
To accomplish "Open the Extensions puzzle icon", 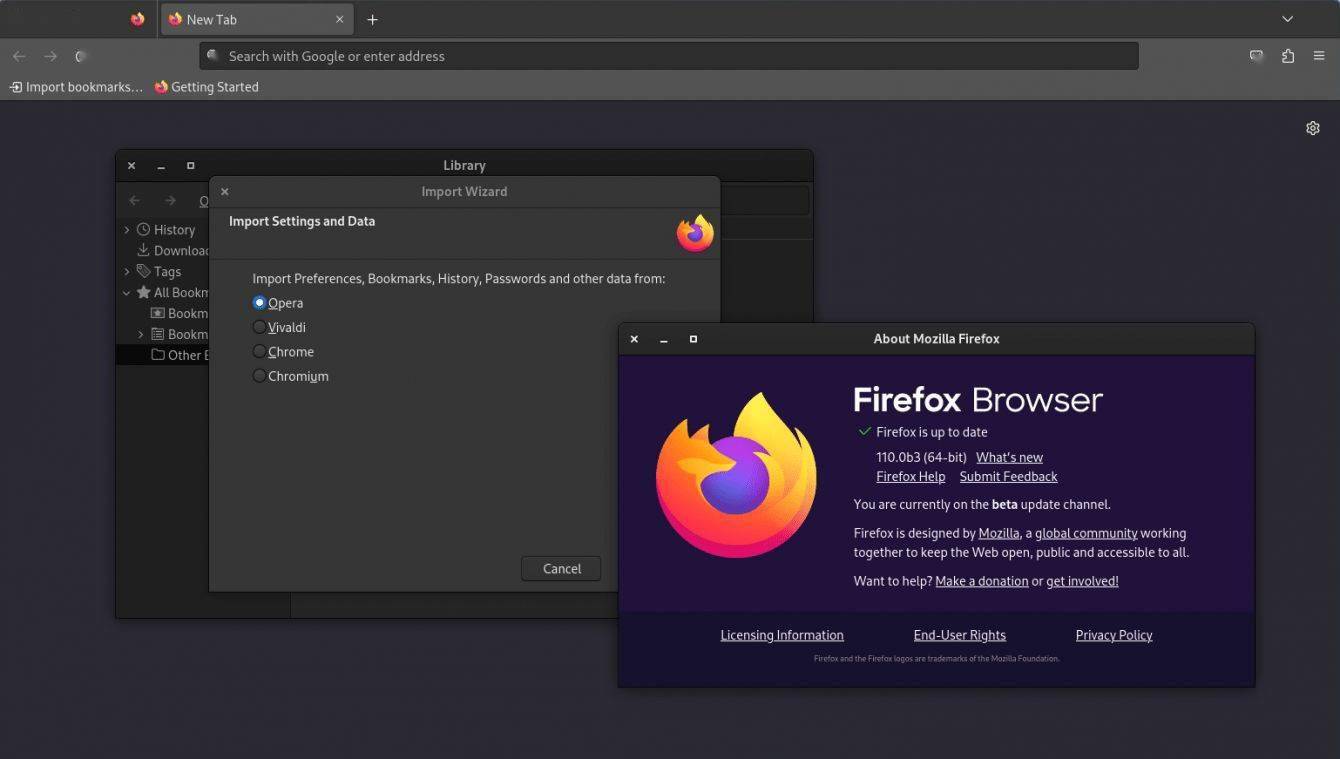I will click(x=1288, y=56).
